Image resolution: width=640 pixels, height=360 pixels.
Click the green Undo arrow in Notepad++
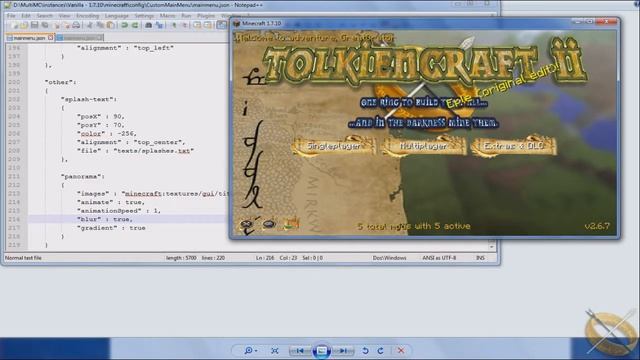click(124, 25)
